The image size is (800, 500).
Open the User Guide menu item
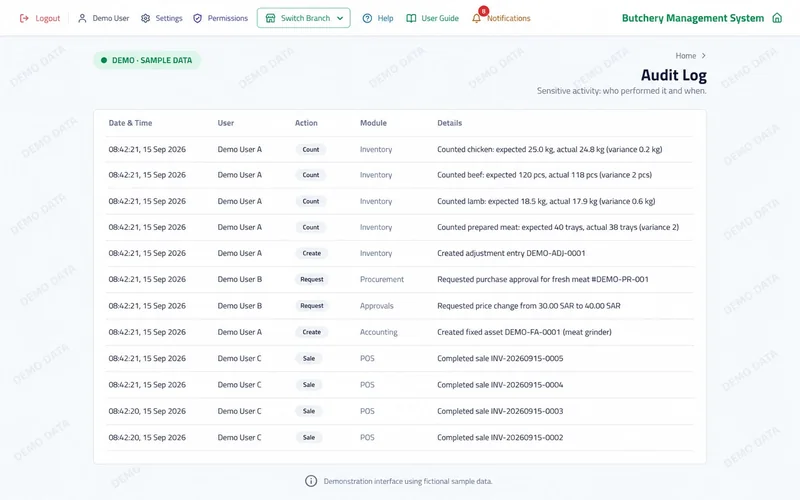(x=433, y=18)
